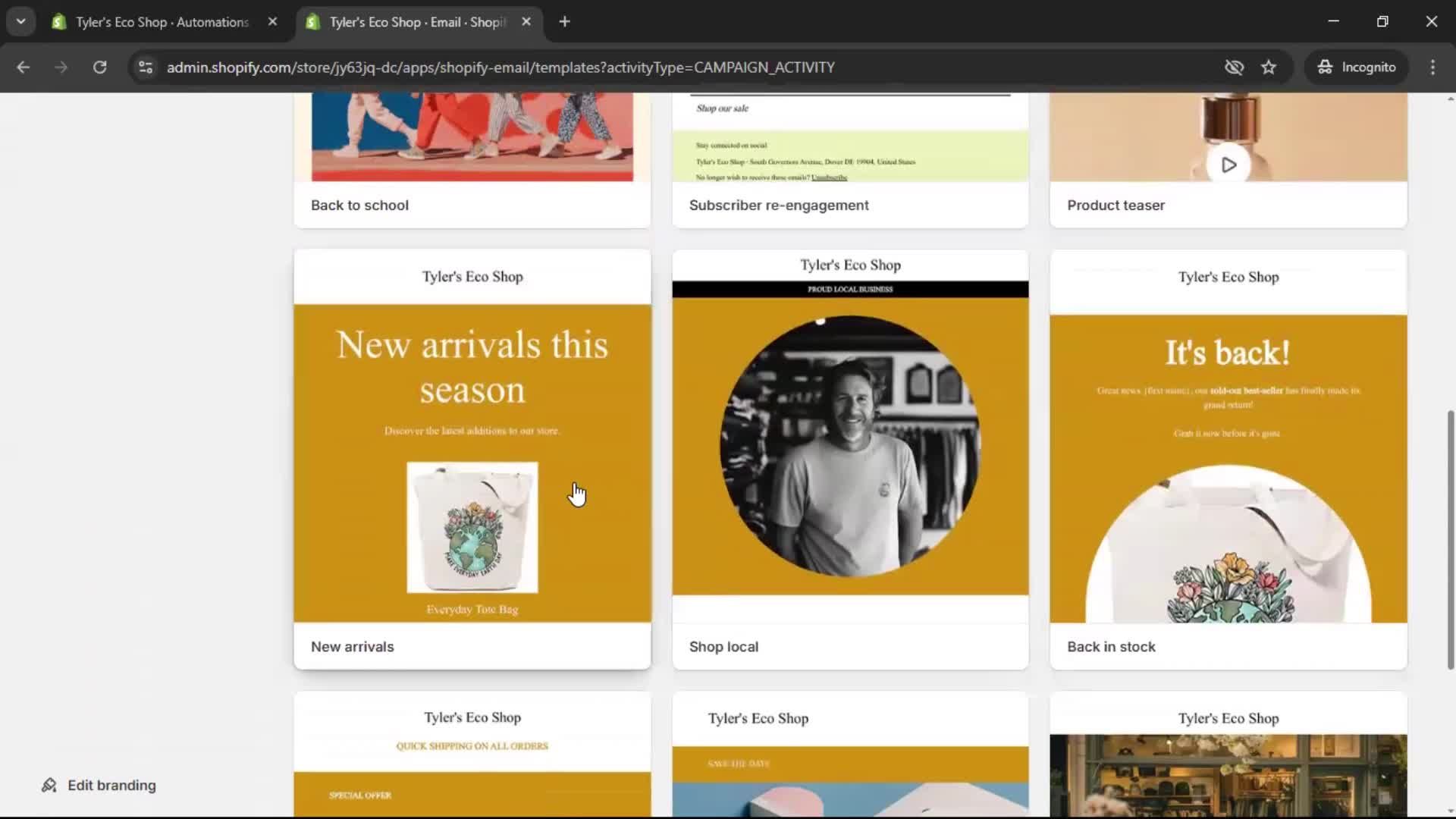Open a new browser tab
This screenshot has height=819, width=1456.
pyautogui.click(x=565, y=21)
